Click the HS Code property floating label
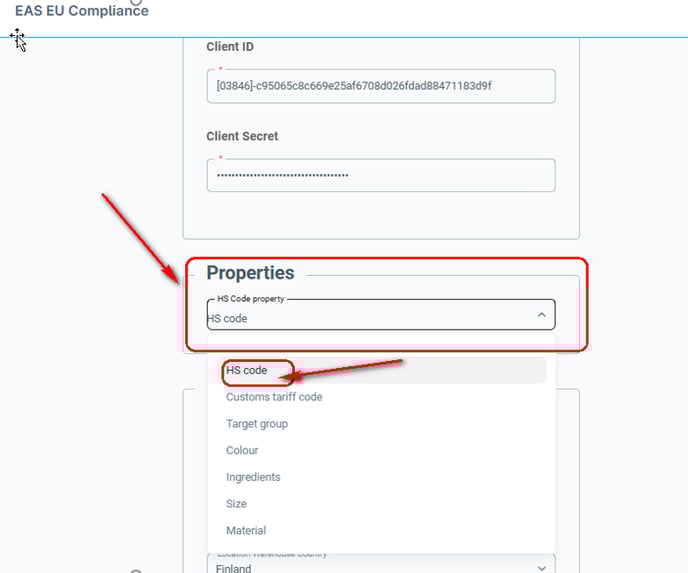Image resolution: width=688 pixels, height=573 pixels. (x=251, y=299)
